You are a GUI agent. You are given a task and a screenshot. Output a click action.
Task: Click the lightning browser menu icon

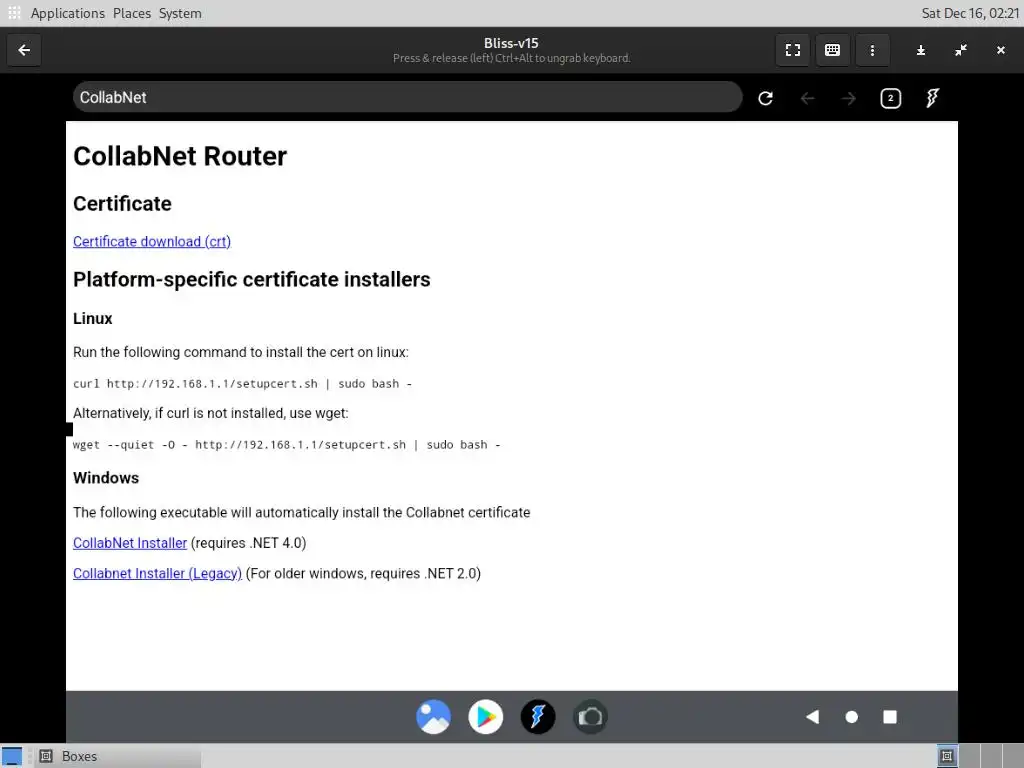pos(933,98)
